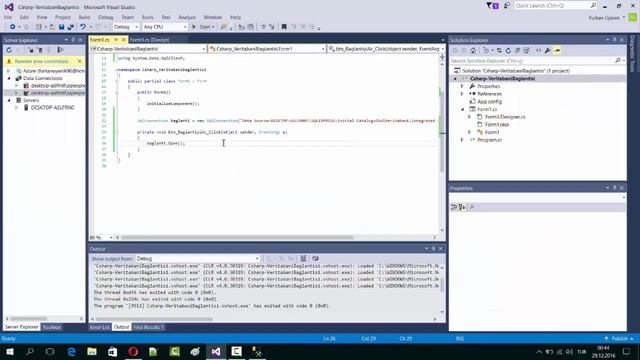Image resolution: width=640 pixels, height=360 pixels.
Task: Open the Error List tab
Action: point(100,327)
